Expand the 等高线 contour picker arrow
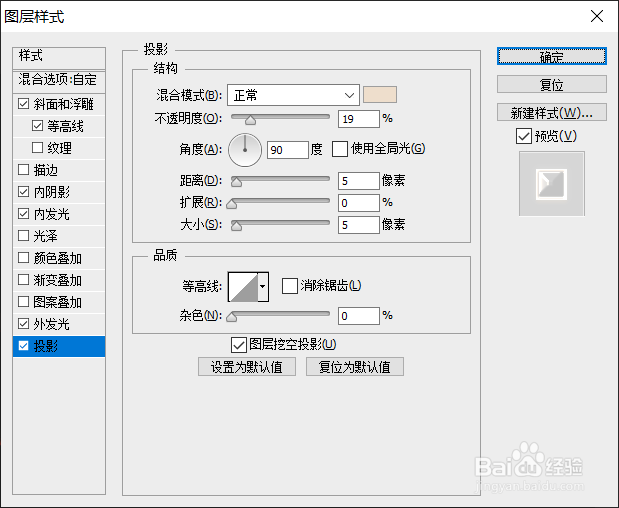619x508 pixels. [263, 287]
